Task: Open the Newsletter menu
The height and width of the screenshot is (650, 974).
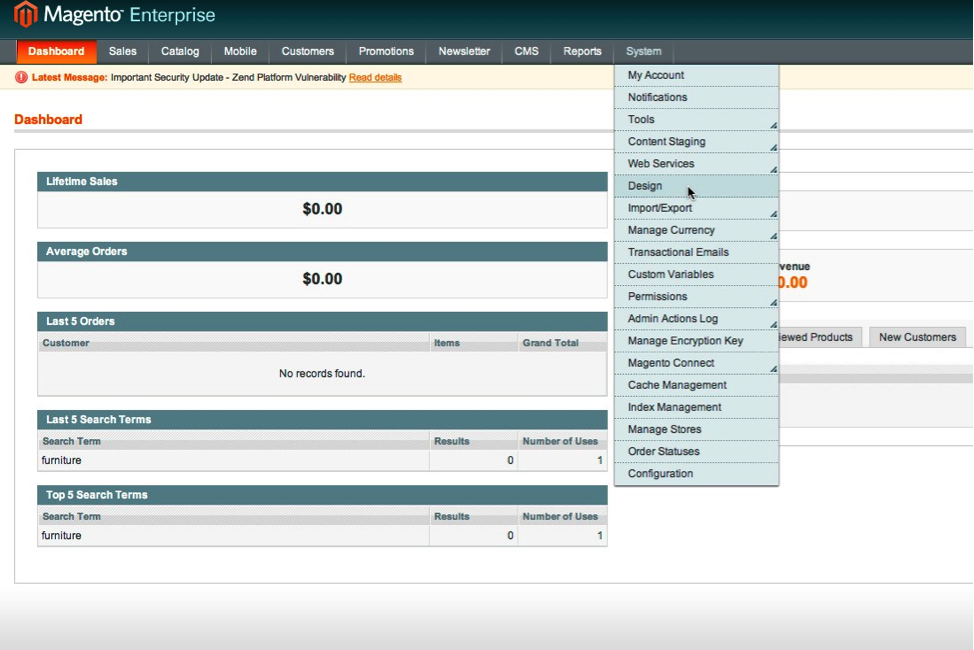Action: click(x=464, y=52)
